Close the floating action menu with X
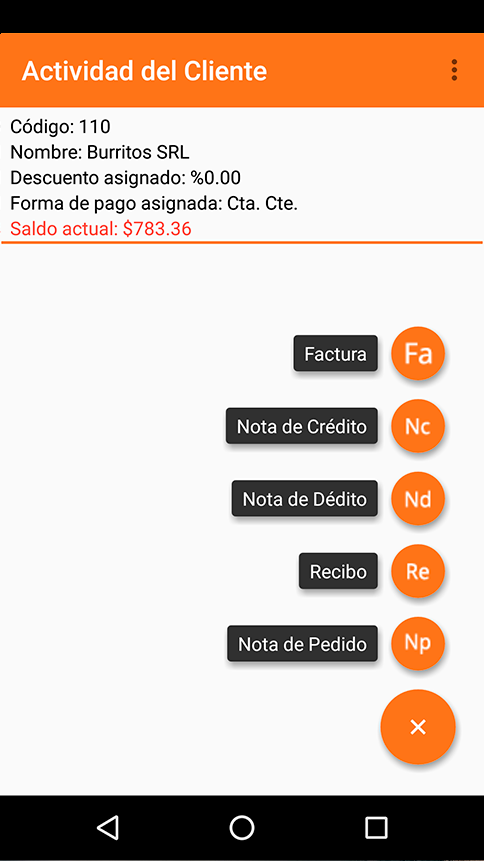Viewport: 484px width, 861px height. [418, 727]
